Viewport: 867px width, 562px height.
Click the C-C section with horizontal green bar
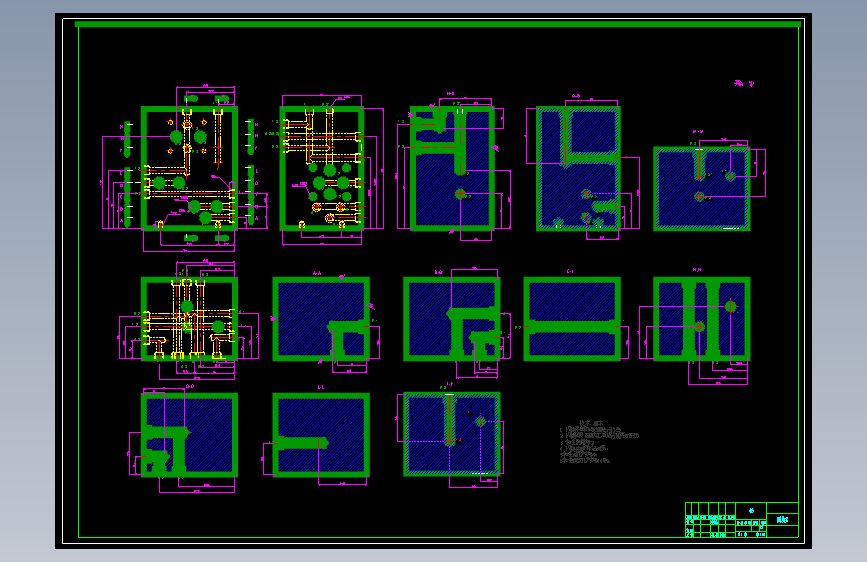pyautogui.click(x=572, y=319)
